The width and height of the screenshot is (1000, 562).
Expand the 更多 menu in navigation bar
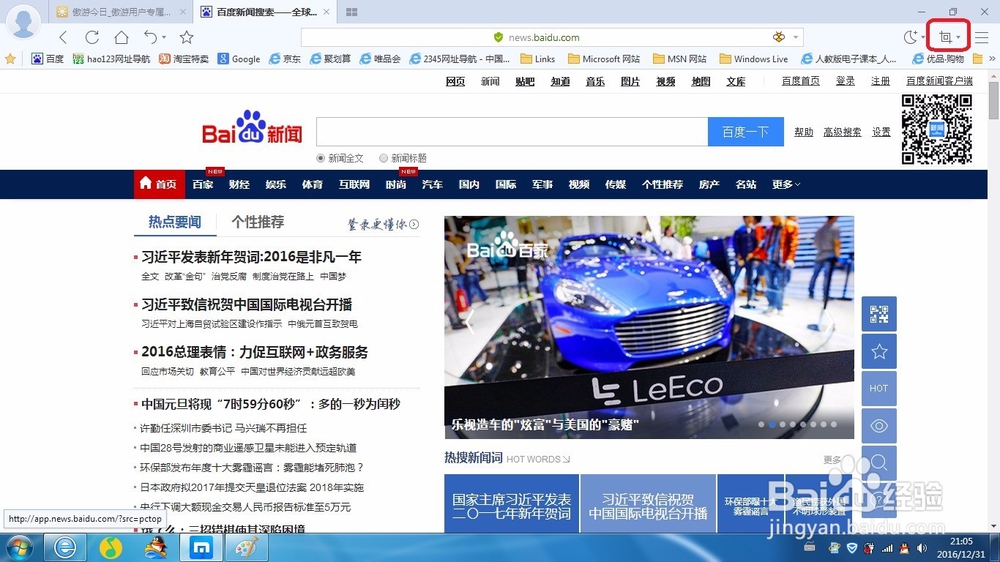coord(786,184)
